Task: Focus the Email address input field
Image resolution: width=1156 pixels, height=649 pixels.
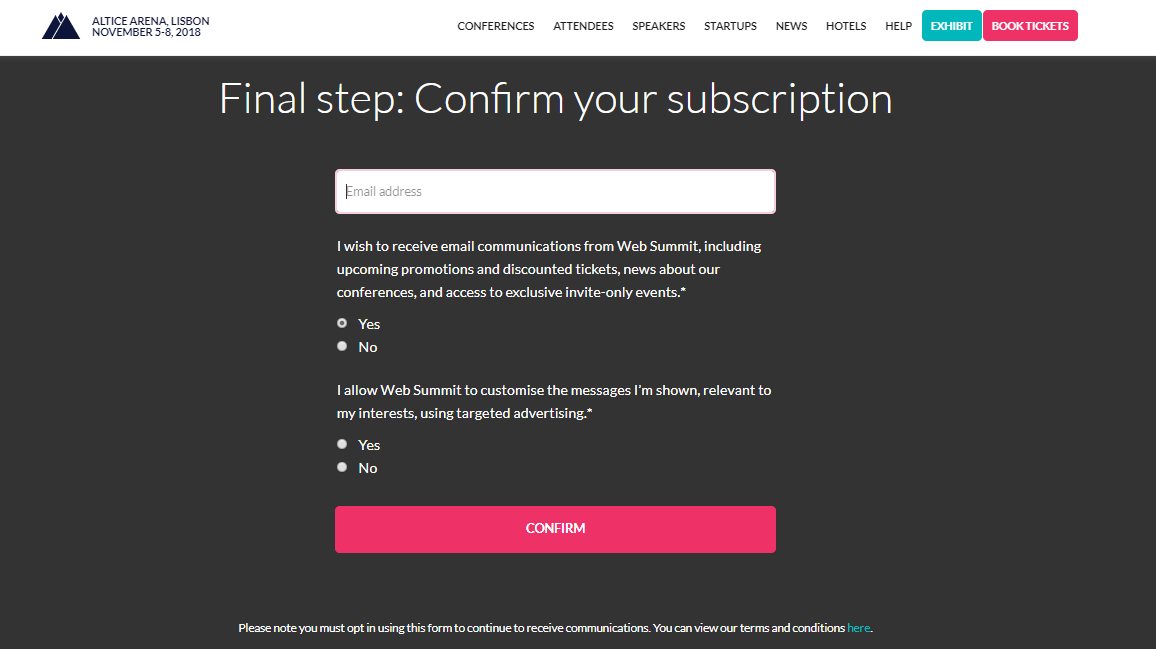Action: pos(555,191)
